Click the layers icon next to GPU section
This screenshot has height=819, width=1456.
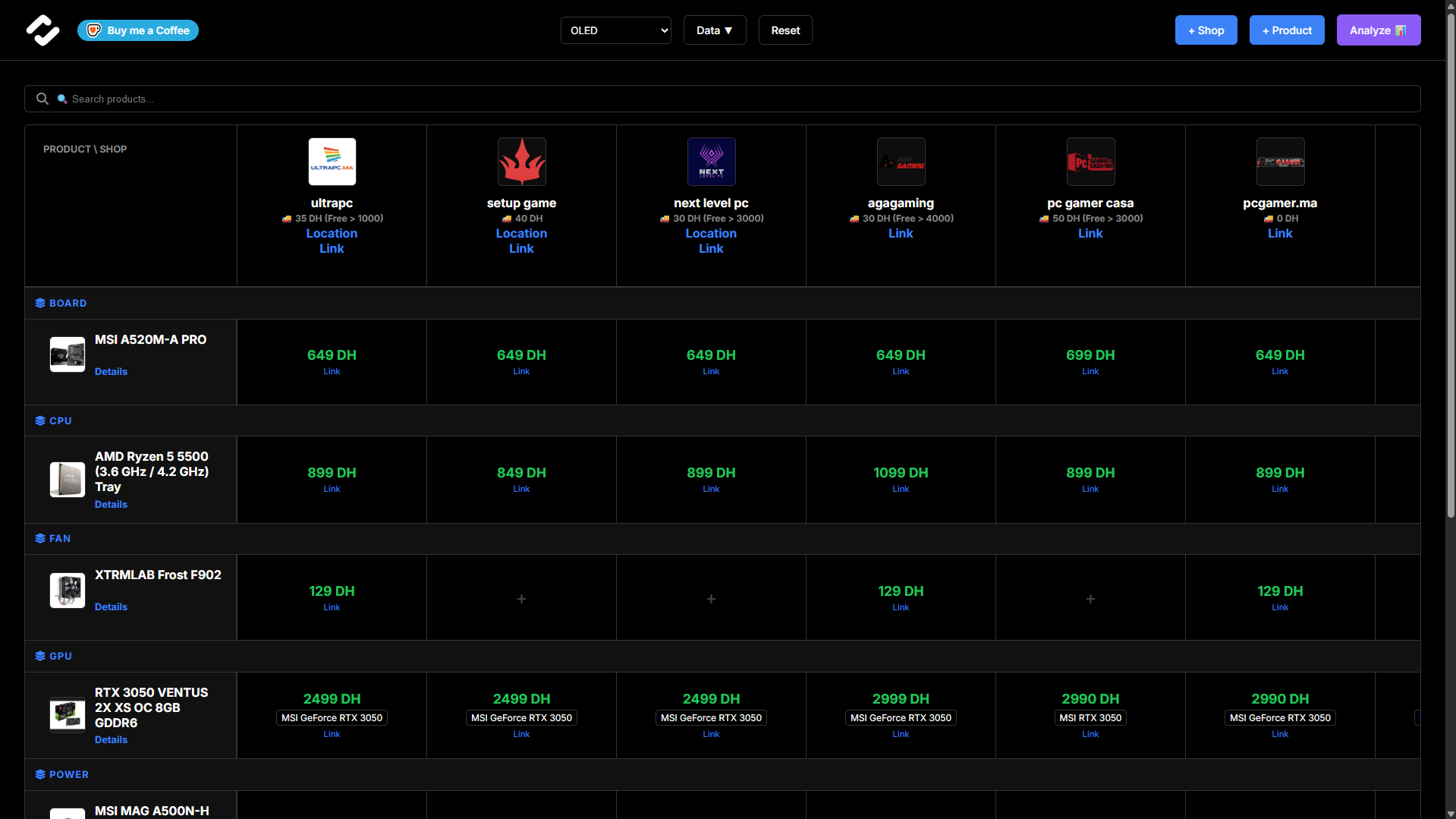39,656
